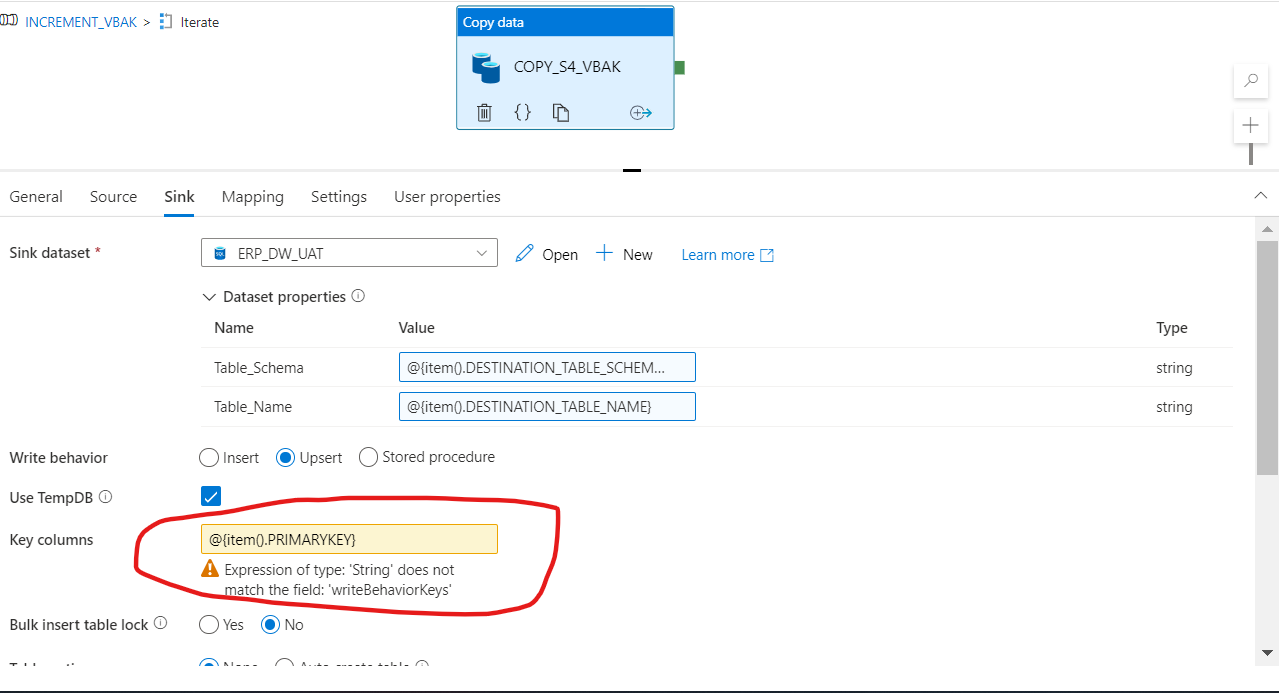Image resolution: width=1279 pixels, height=693 pixels.
Task: Click the pencil icon for Open dataset
Action: tap(524, 253)
